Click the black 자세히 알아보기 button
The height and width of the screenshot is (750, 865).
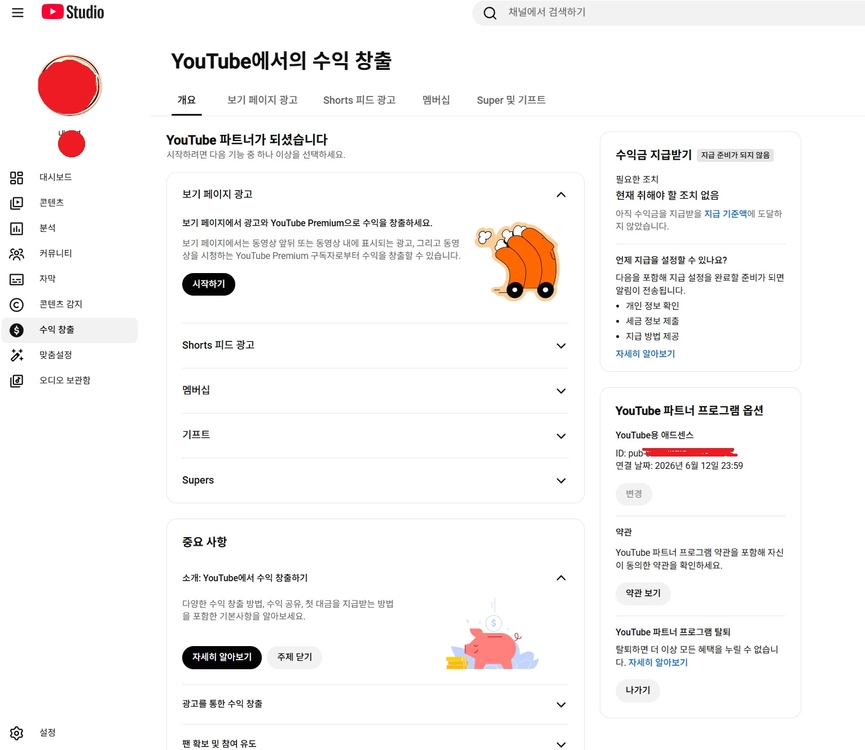coord(222,657)
